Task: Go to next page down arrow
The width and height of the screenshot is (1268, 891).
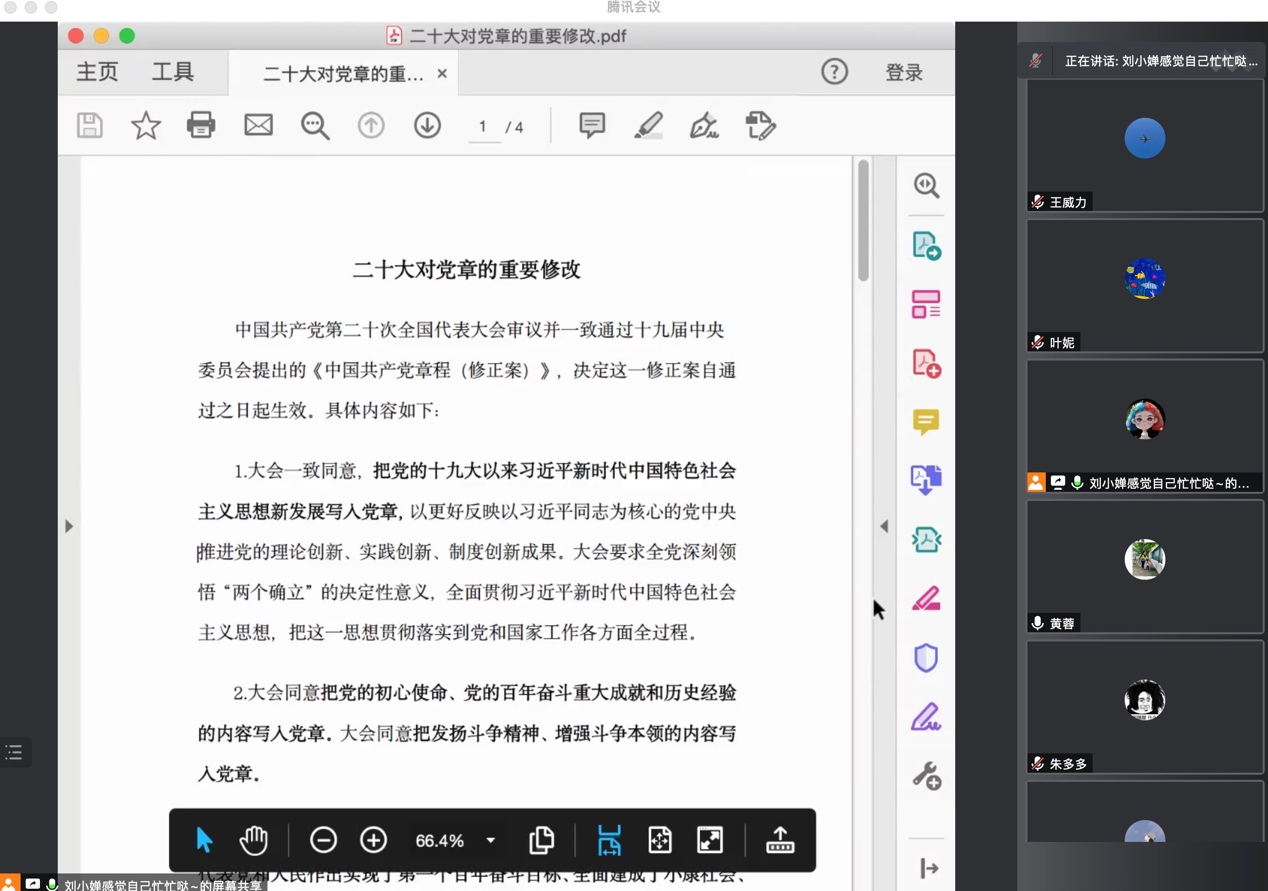Action: (427, 125)
